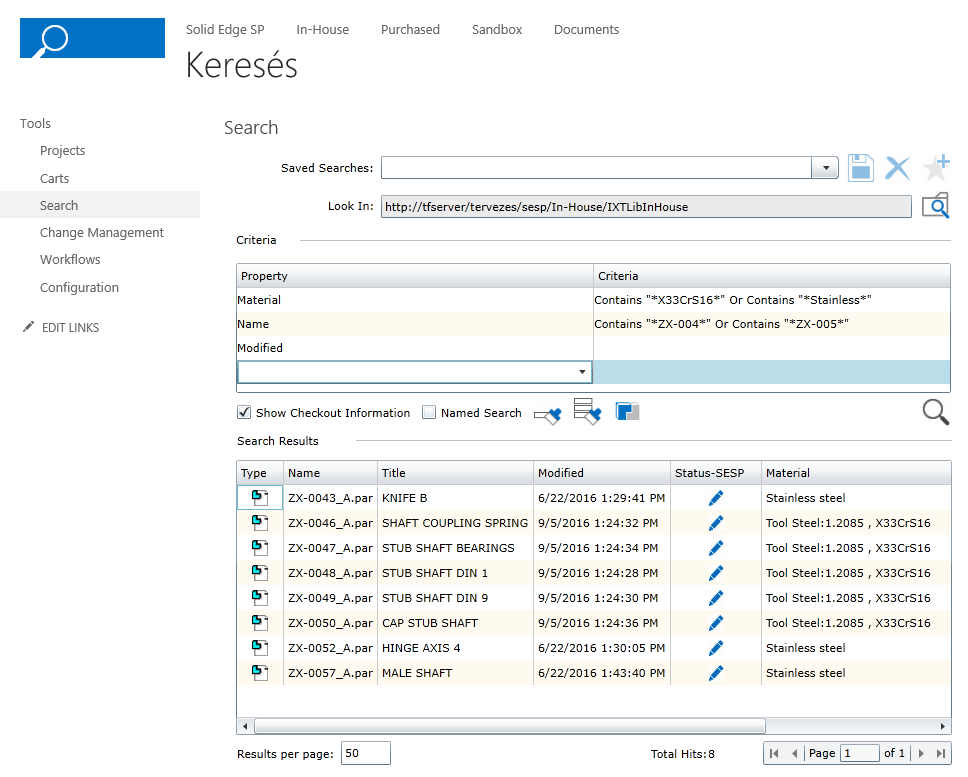This screenshot has width=968, height=777.
Task: Click the Results per page input field
Action: [366, 753]
